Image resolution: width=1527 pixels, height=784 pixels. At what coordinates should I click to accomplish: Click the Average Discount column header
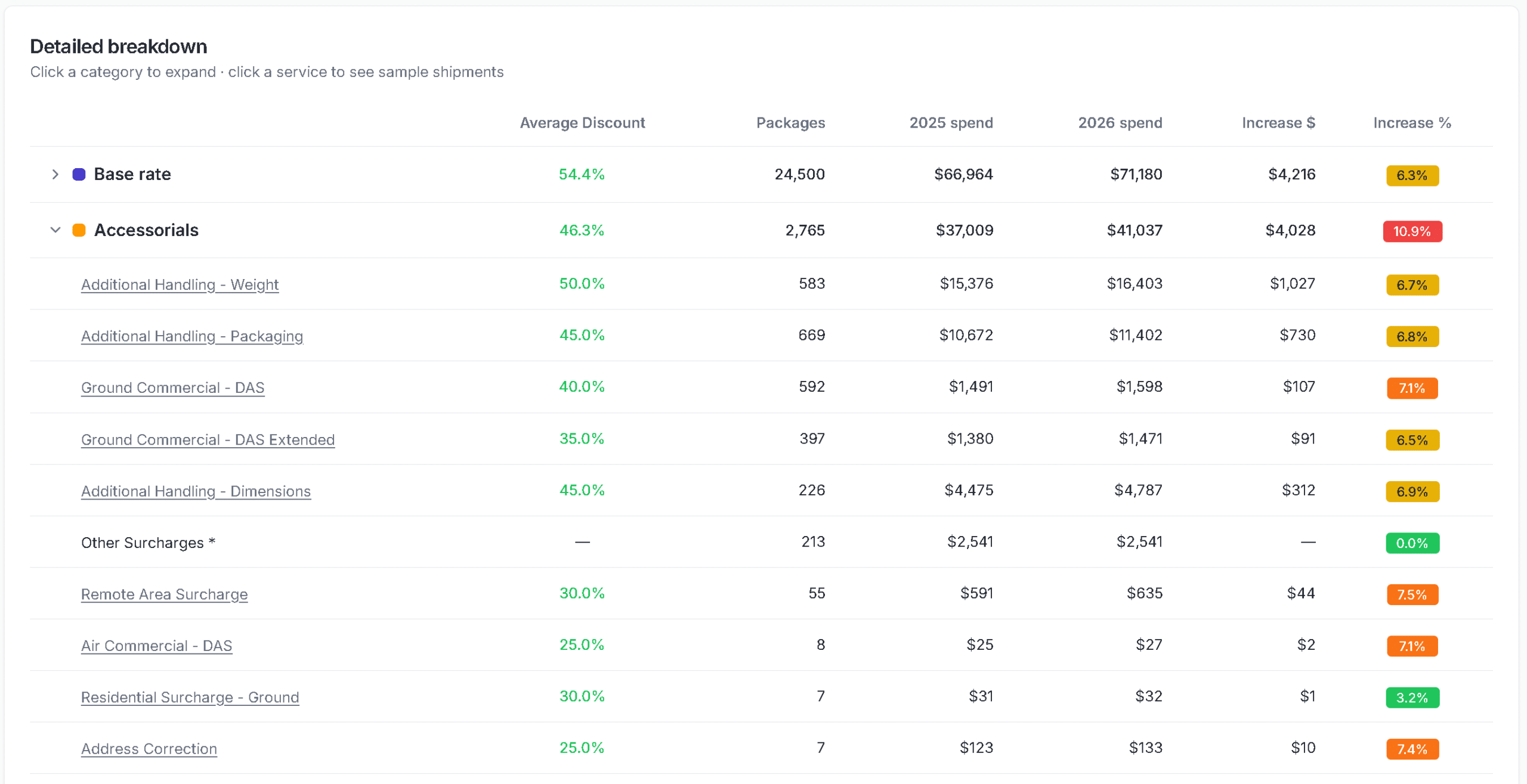(582, 123)
